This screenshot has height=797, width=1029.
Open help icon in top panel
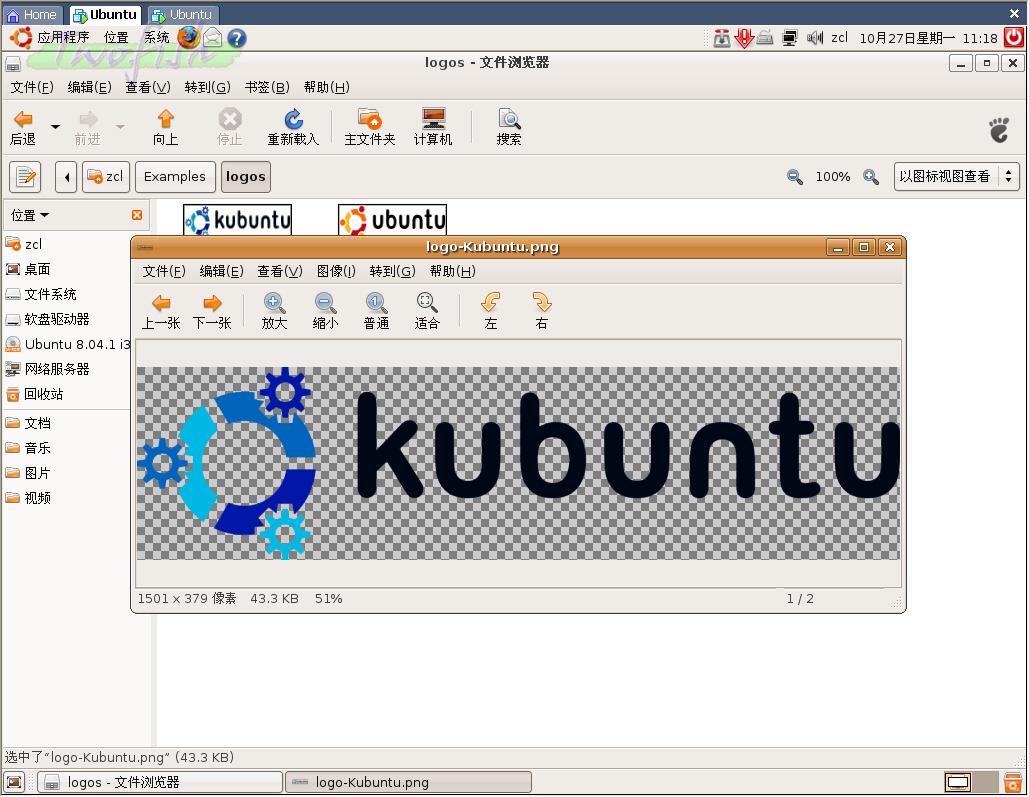click(x=237, y=38)
